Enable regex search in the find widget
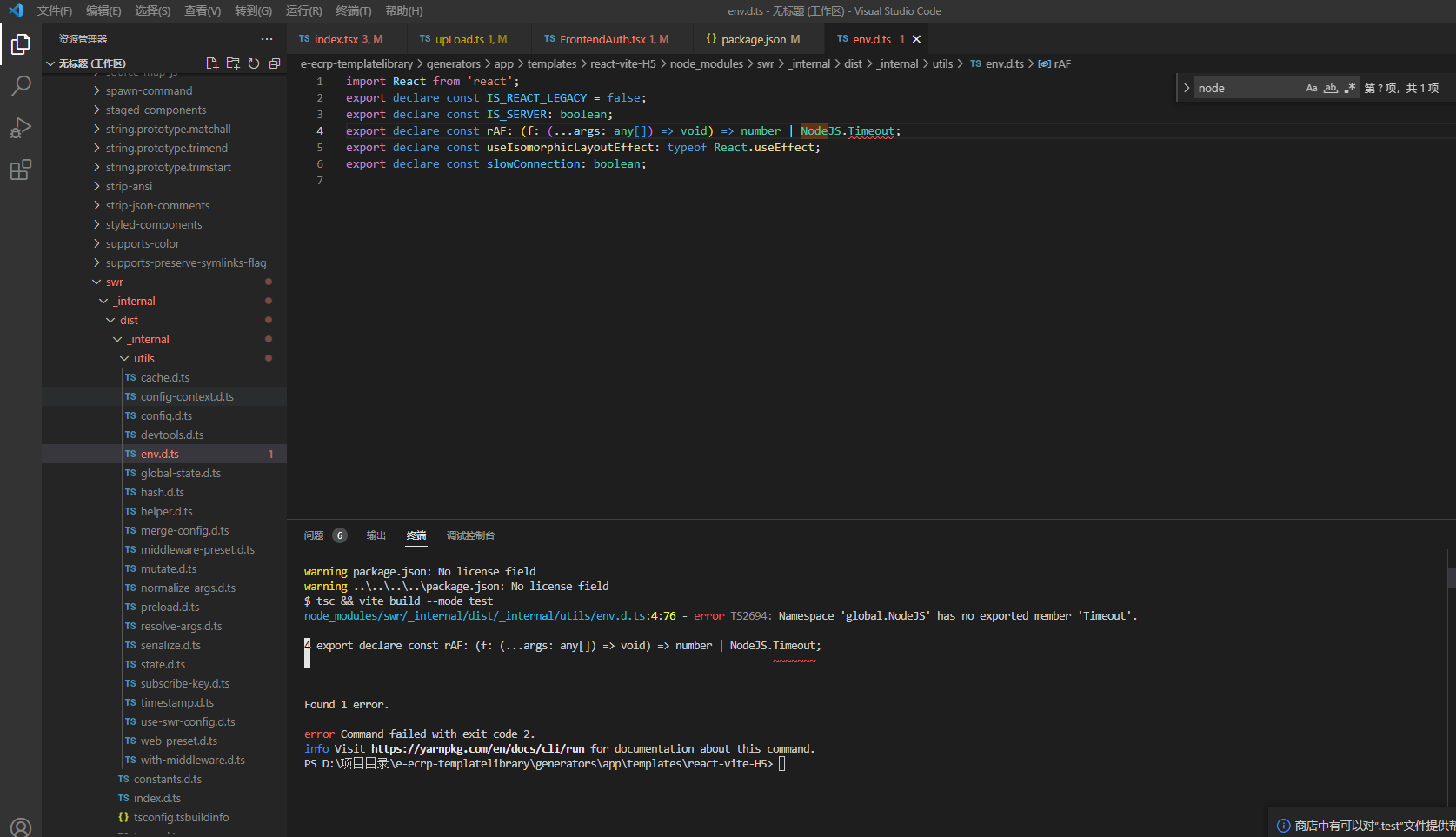This screenshot has height=837, width=1456. coord(1349,87)
